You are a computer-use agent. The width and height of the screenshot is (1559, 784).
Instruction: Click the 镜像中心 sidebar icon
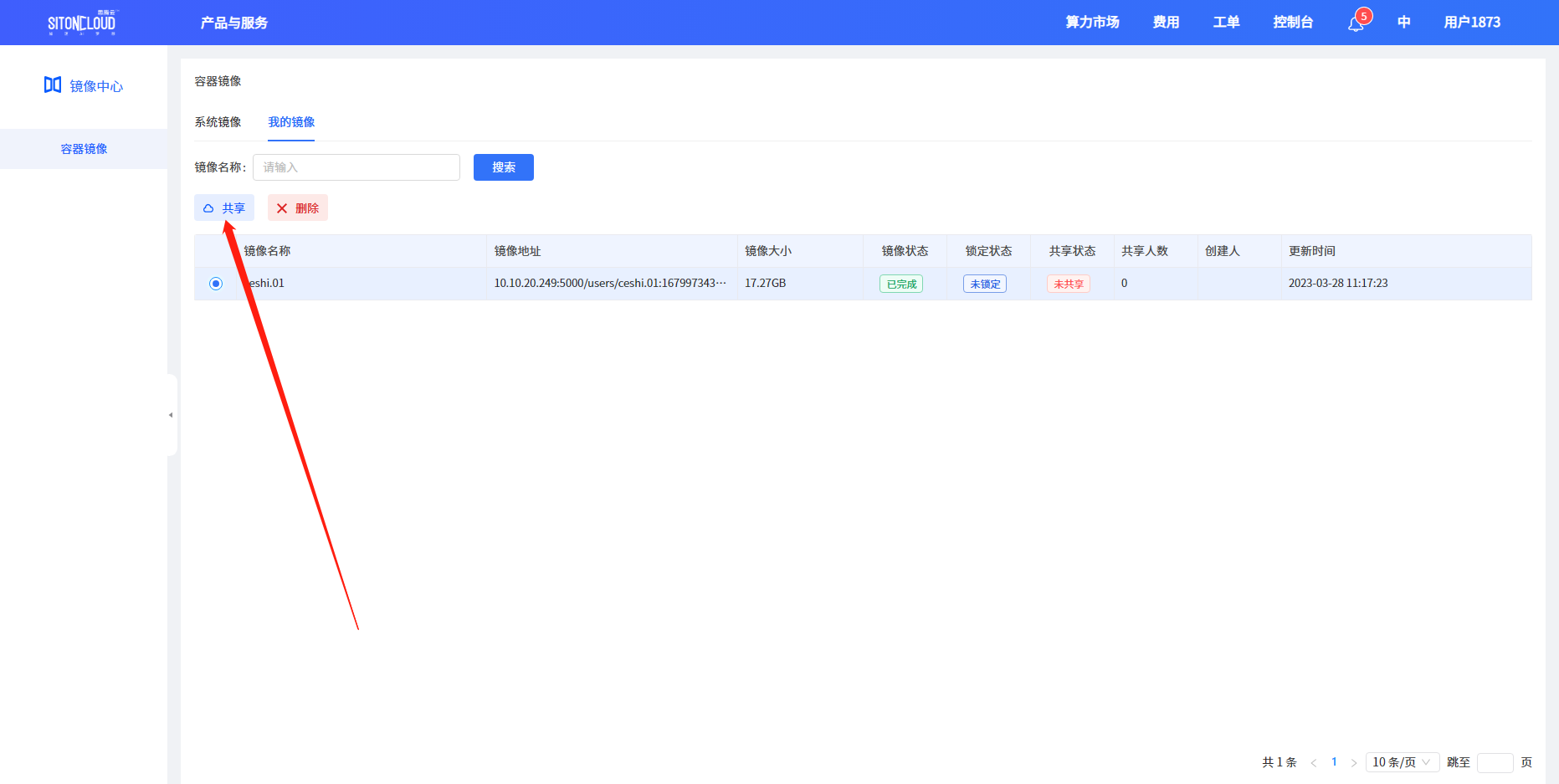[53, 85]
